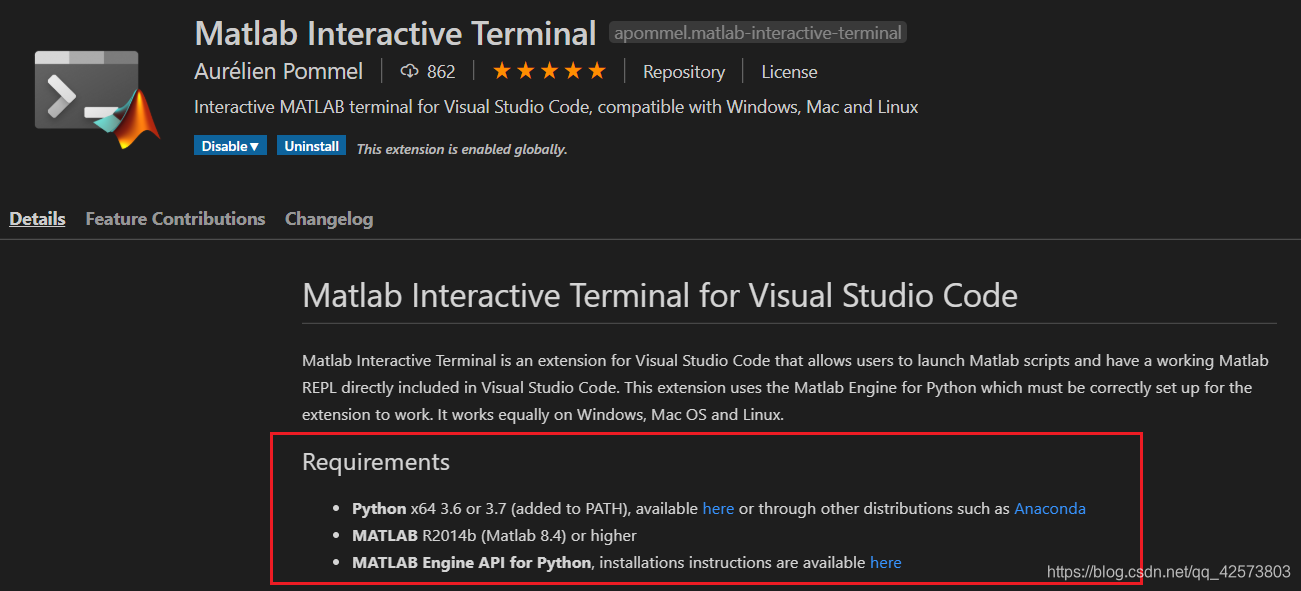The image size is (1301, 591).
Task: Open the Repository link
Action: pyautogui.click(x=684, y=72)
